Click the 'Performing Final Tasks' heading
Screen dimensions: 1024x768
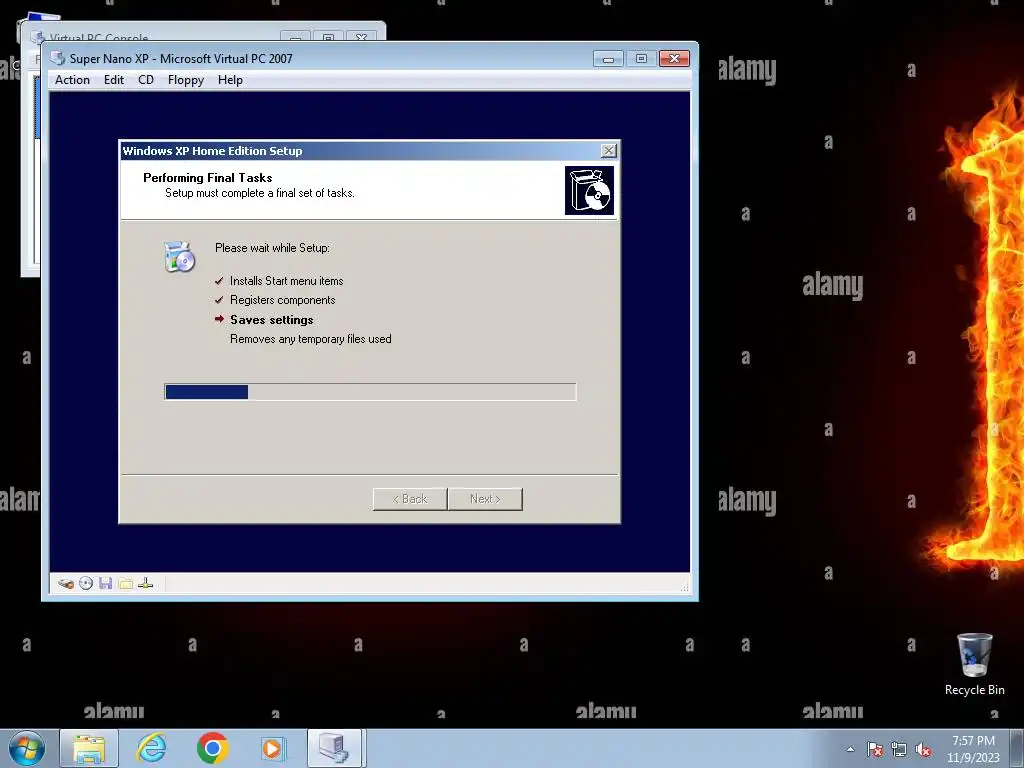point(208,178)
